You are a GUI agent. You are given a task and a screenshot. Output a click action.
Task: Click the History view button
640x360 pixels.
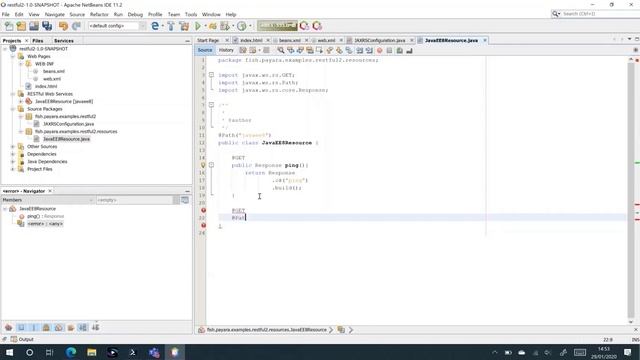coord(226,50)
